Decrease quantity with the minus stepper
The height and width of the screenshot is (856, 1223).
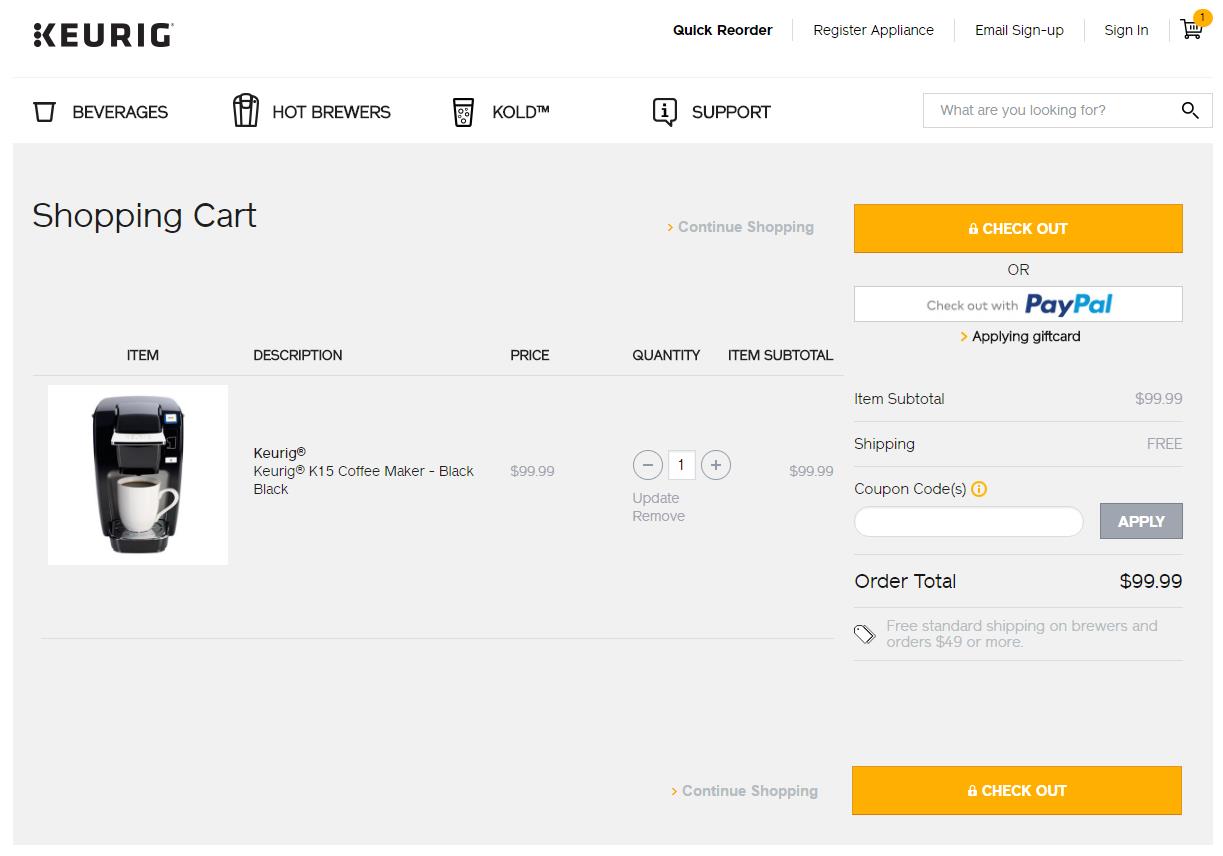(648, 464)
